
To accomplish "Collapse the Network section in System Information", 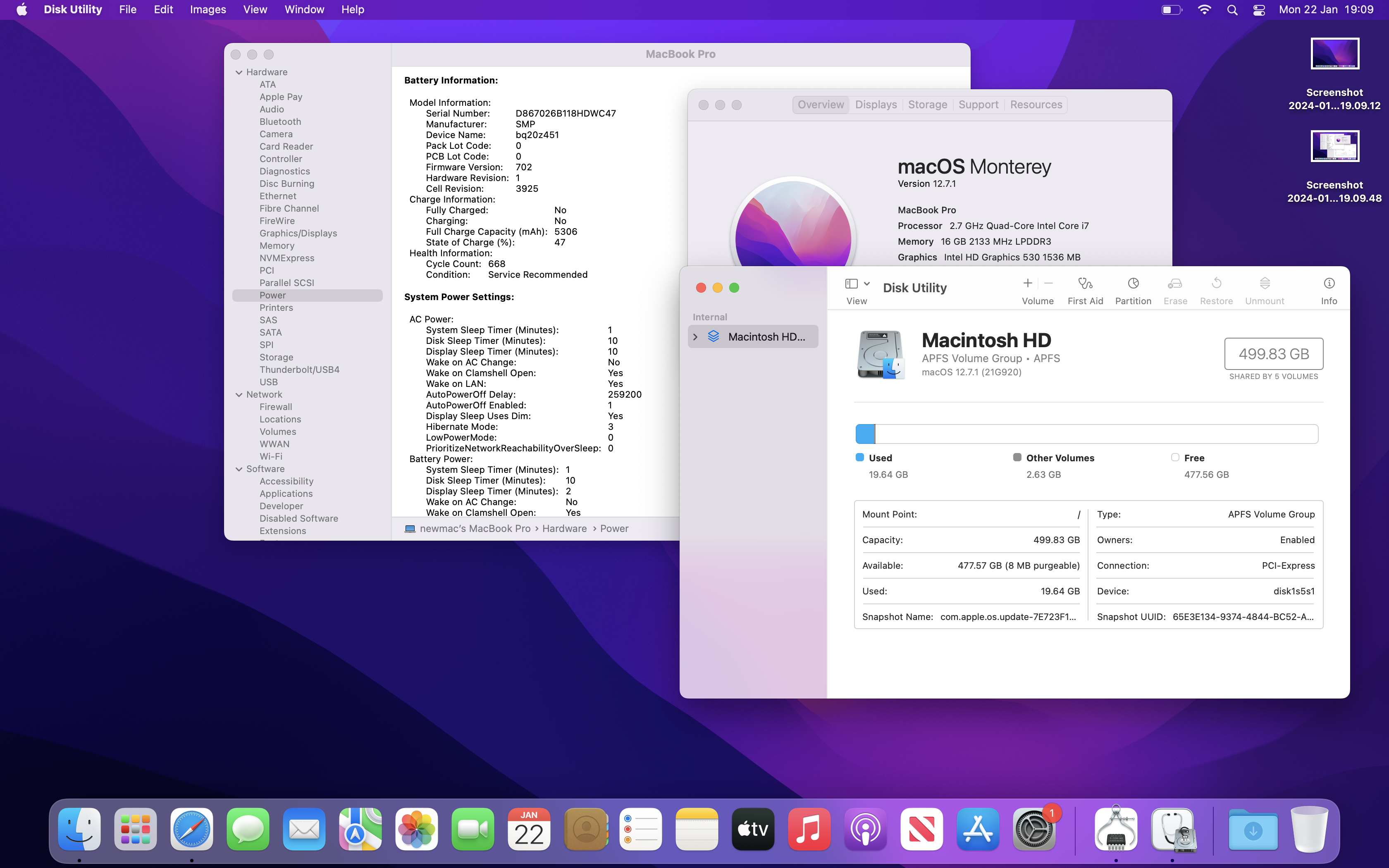I will pos(239,395).
